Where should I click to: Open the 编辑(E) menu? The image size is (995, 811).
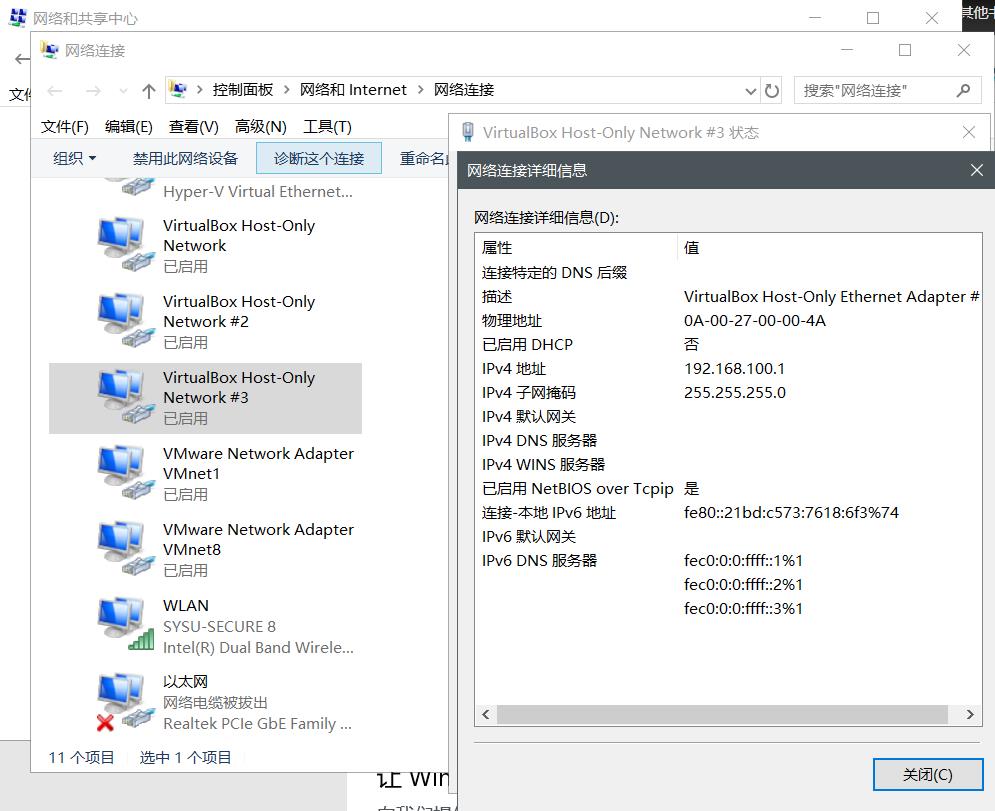129,127
